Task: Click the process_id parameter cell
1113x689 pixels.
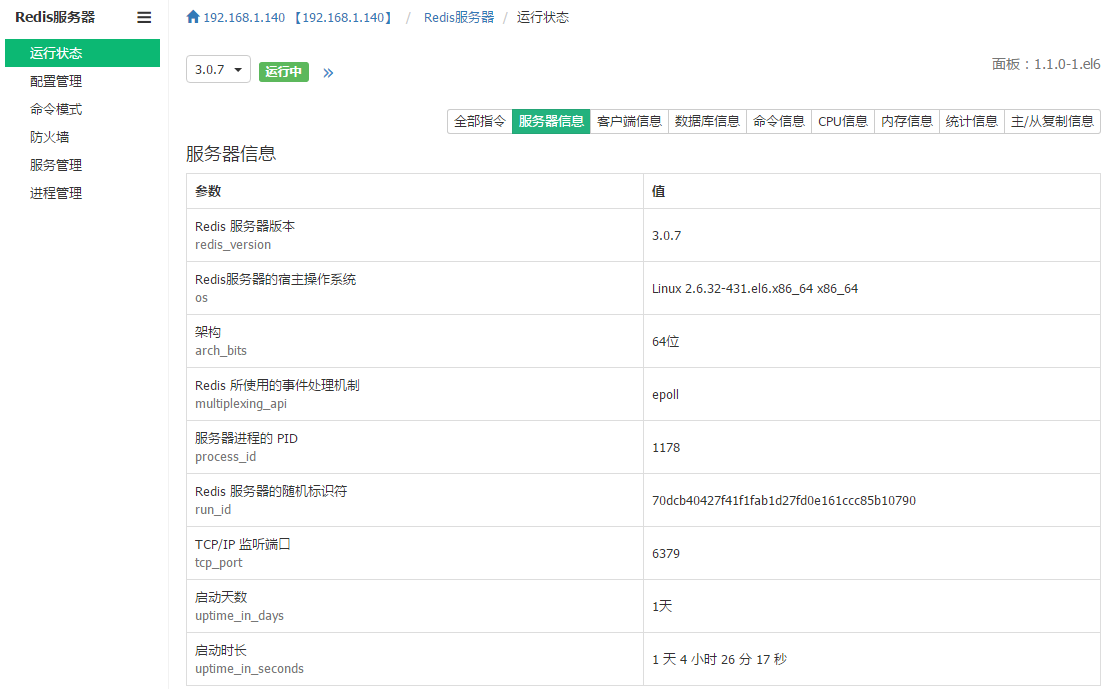Action: pos(415,447)
